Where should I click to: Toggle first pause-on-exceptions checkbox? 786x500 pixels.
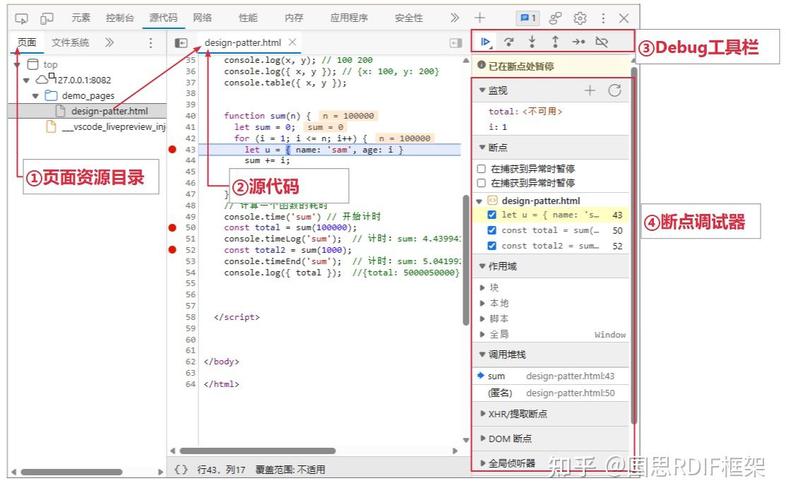[481, 169]
